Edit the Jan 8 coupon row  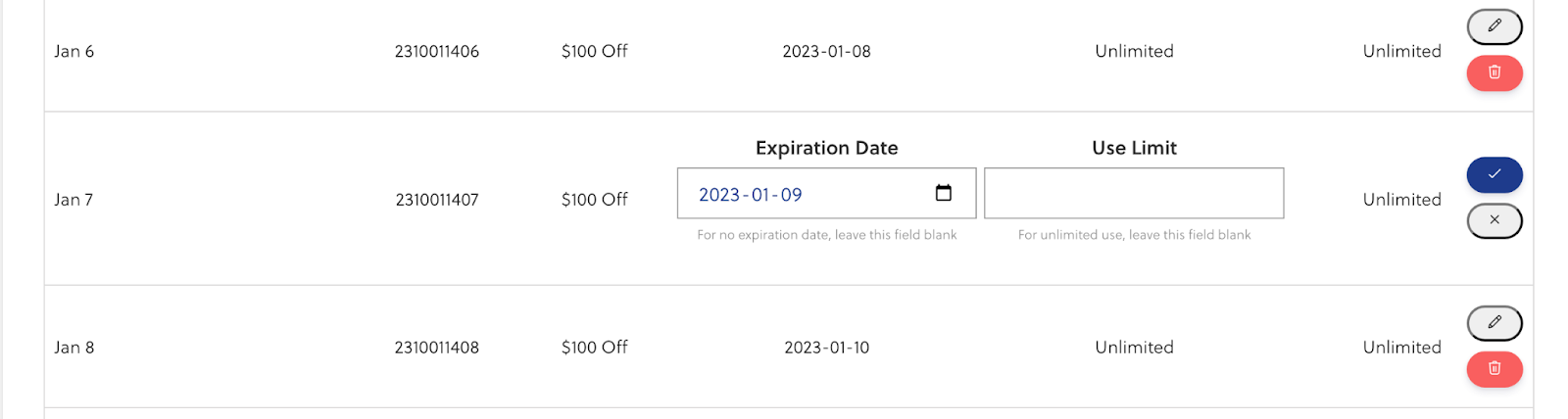[x=1494, y=322]
